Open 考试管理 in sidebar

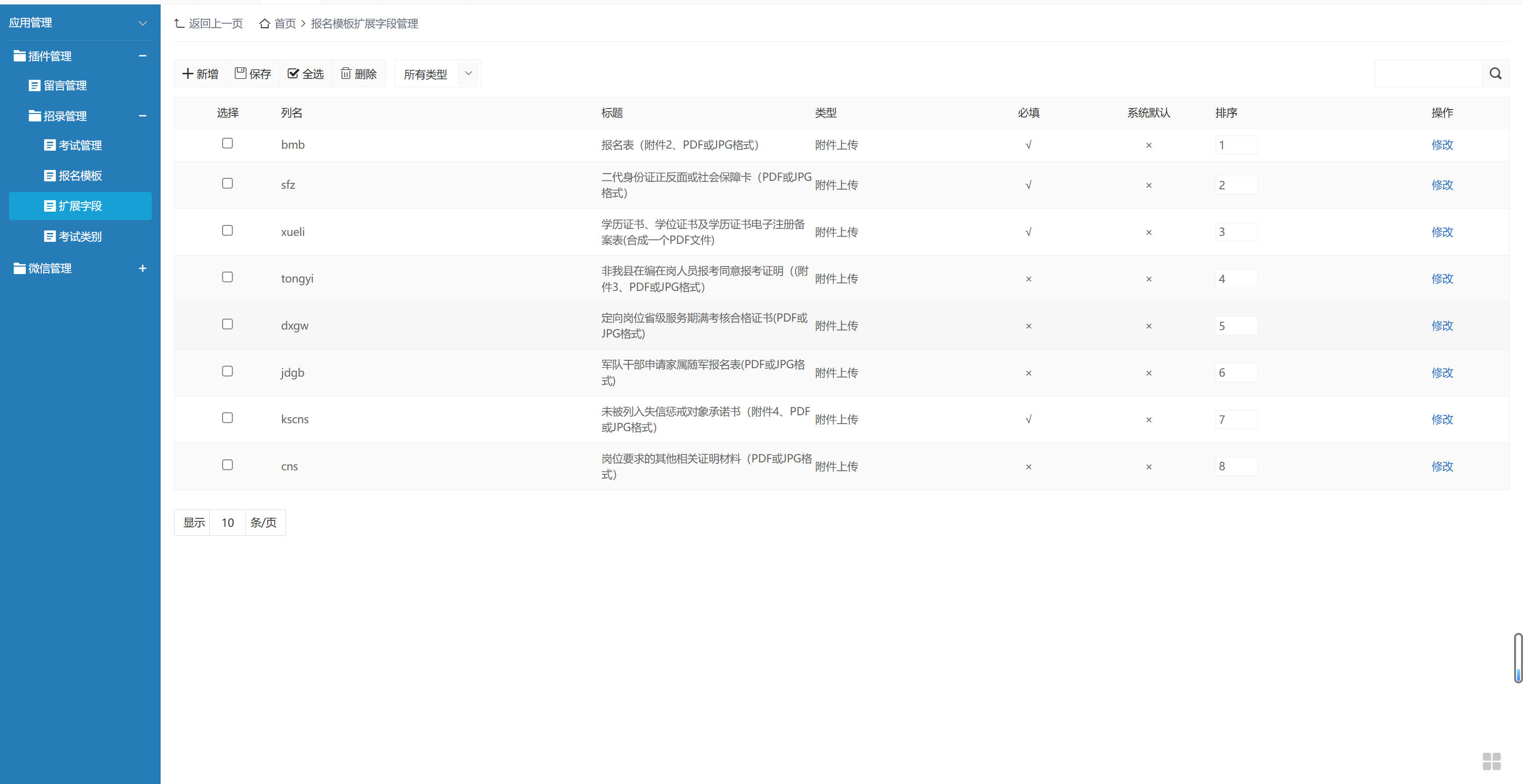[x=80, y=145]
